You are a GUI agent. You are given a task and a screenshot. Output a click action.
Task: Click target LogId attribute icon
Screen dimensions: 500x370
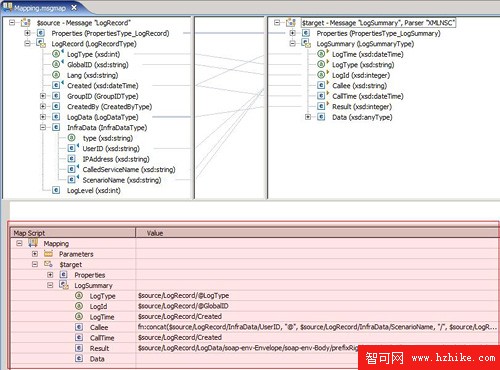tap(321, 75)
